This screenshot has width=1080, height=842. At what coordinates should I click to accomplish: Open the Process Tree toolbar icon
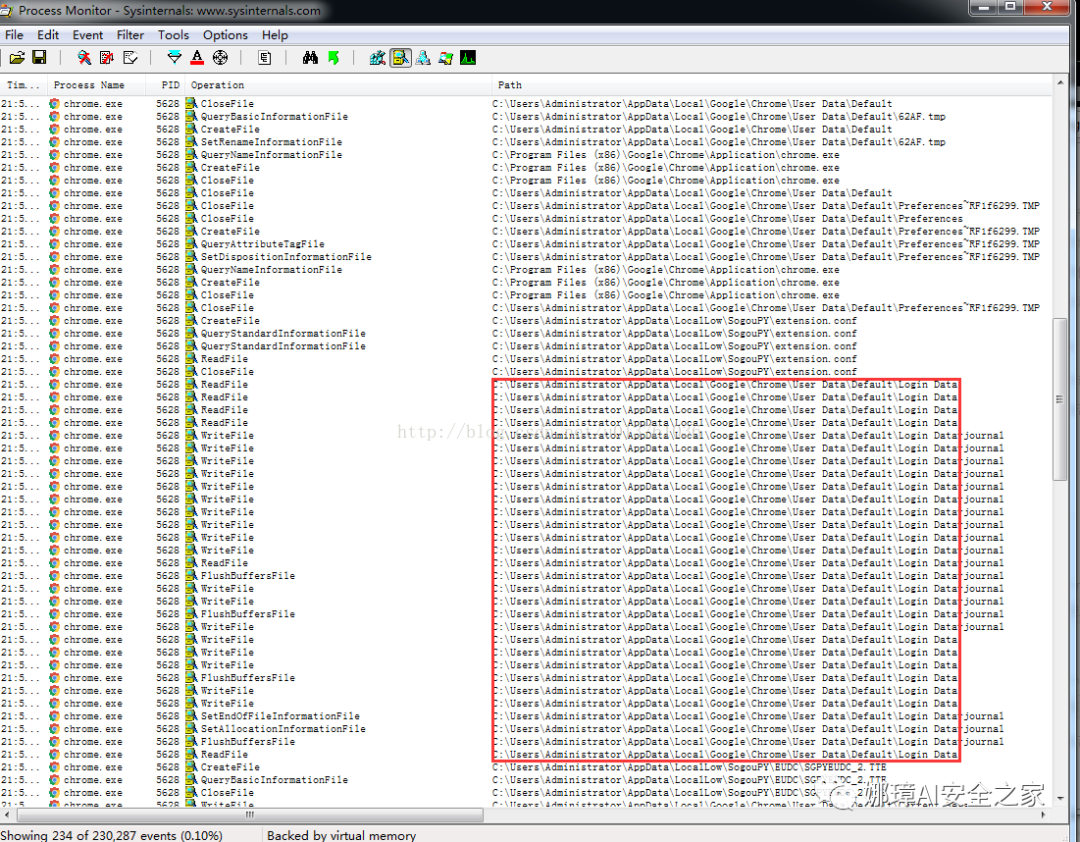click(264, 58)
